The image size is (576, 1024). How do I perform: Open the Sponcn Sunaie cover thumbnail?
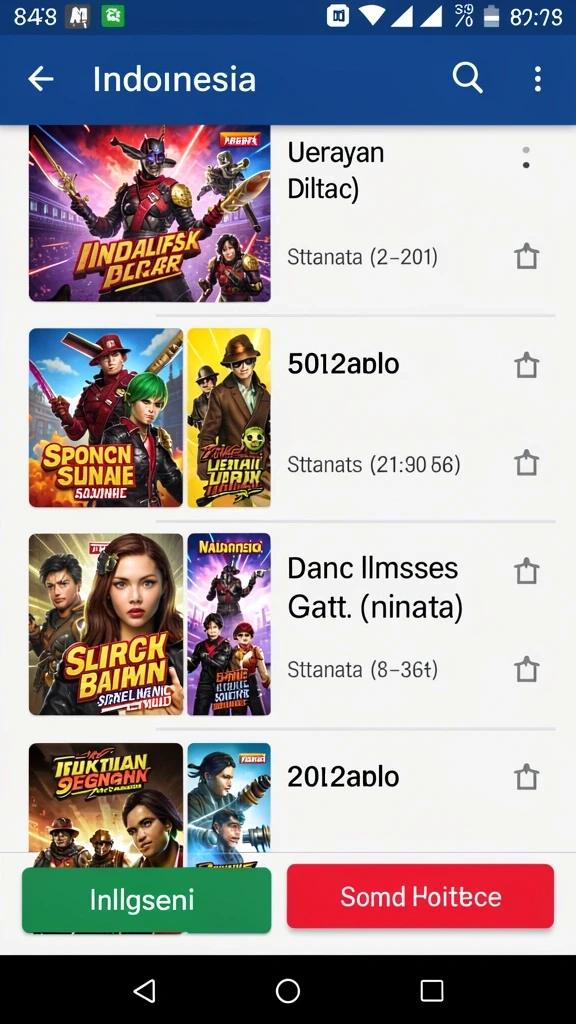[106, 417]
